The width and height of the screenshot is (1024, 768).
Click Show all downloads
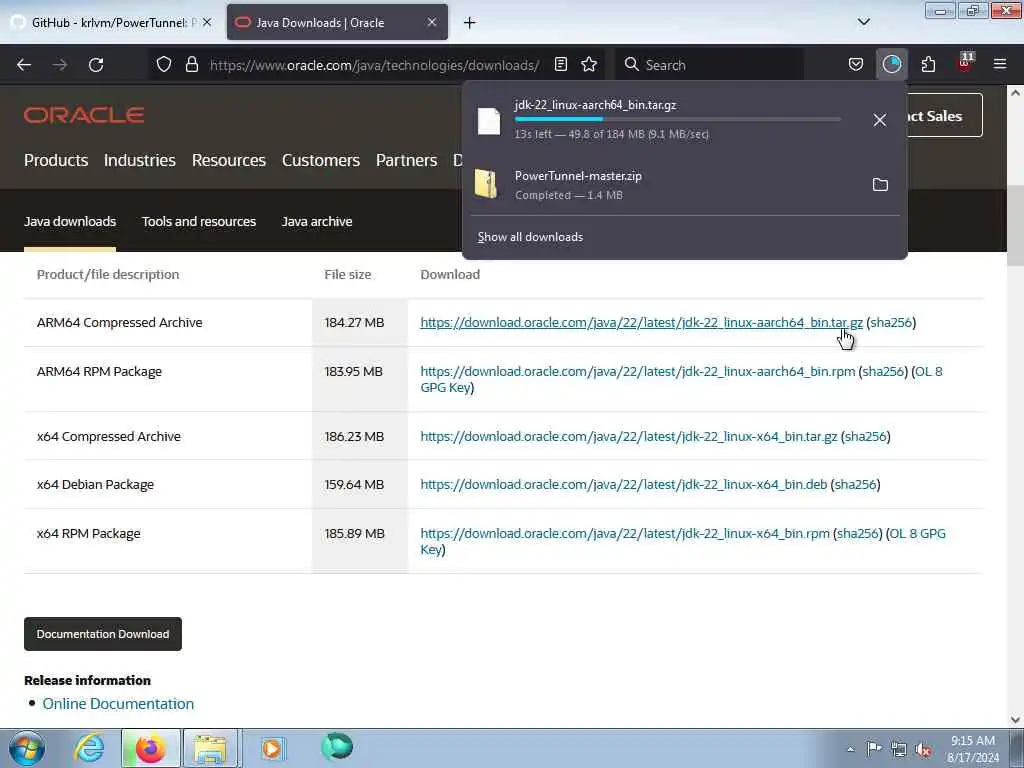click(x=530, y=237)
